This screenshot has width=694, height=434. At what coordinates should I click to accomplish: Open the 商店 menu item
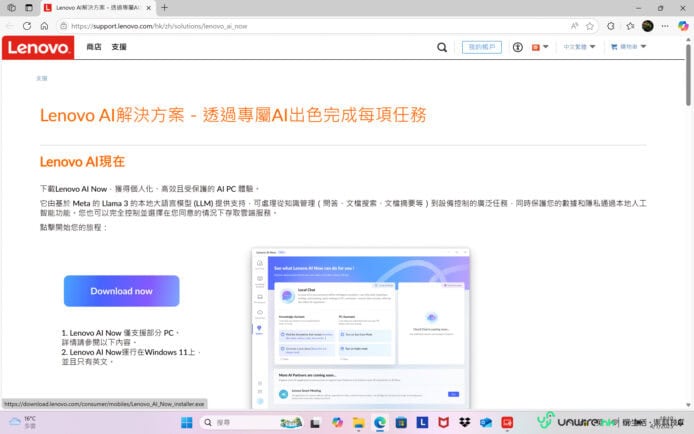94,47
